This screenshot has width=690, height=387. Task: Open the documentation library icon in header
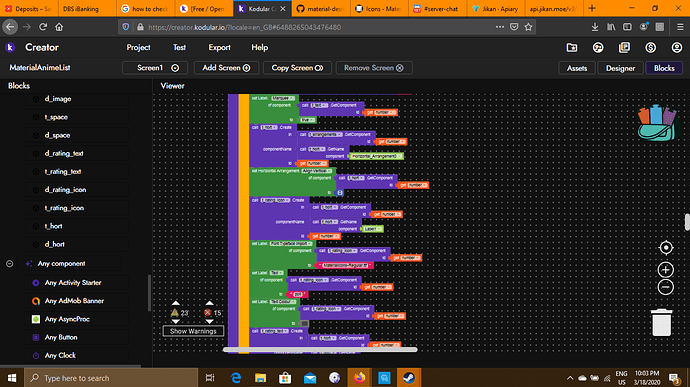(x=624, y=48)
